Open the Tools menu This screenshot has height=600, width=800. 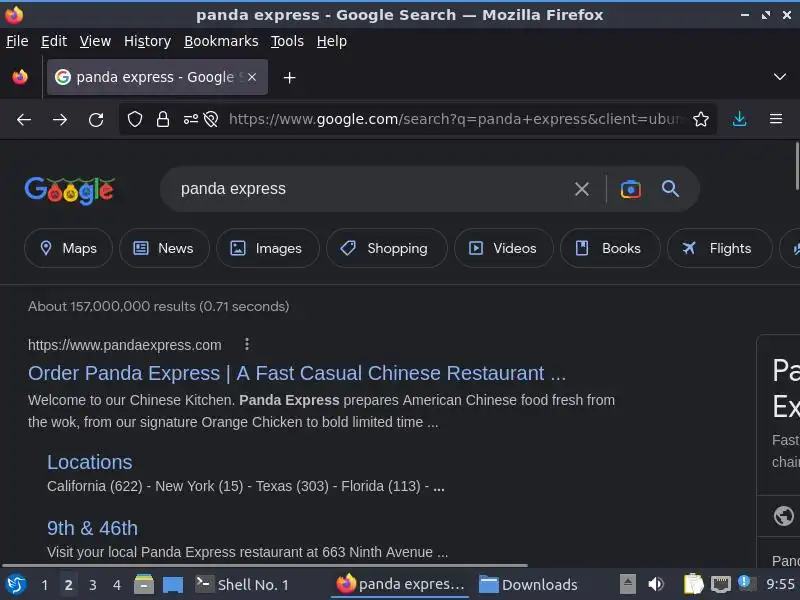pyautogui.click(x=287, y=41)
